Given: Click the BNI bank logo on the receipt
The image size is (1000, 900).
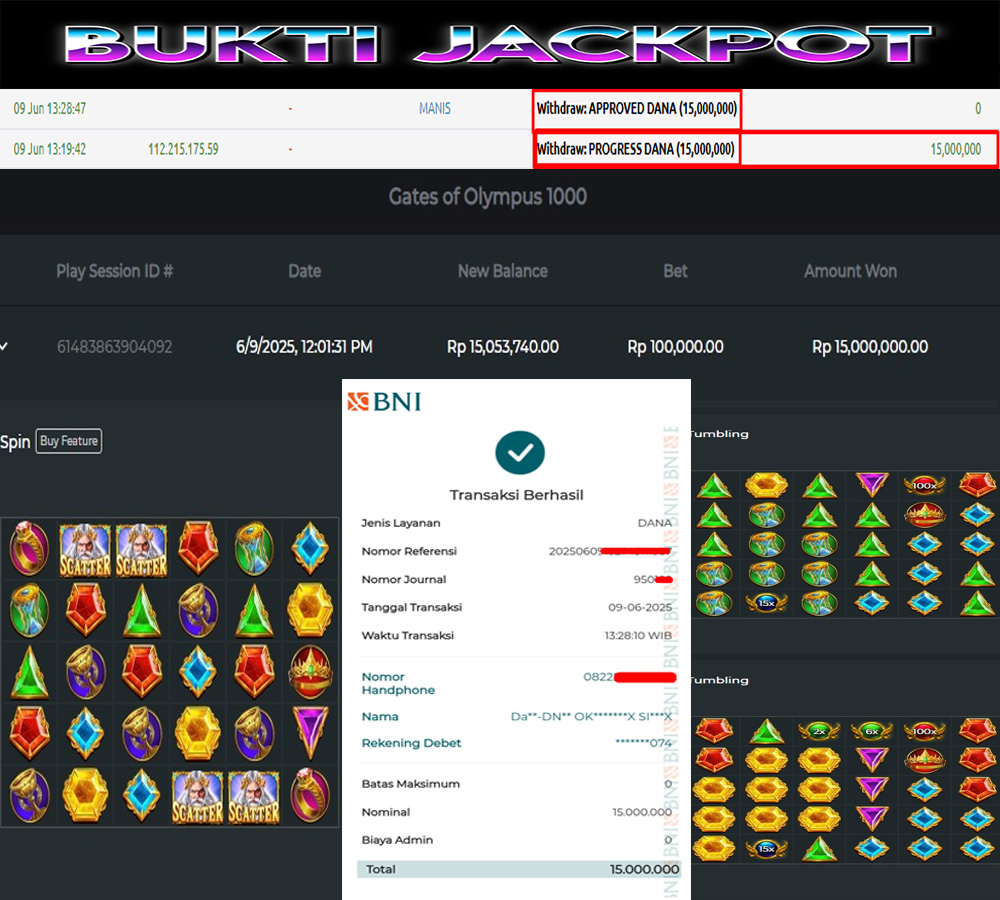Looking at the screenshot, I should point(385,402).
